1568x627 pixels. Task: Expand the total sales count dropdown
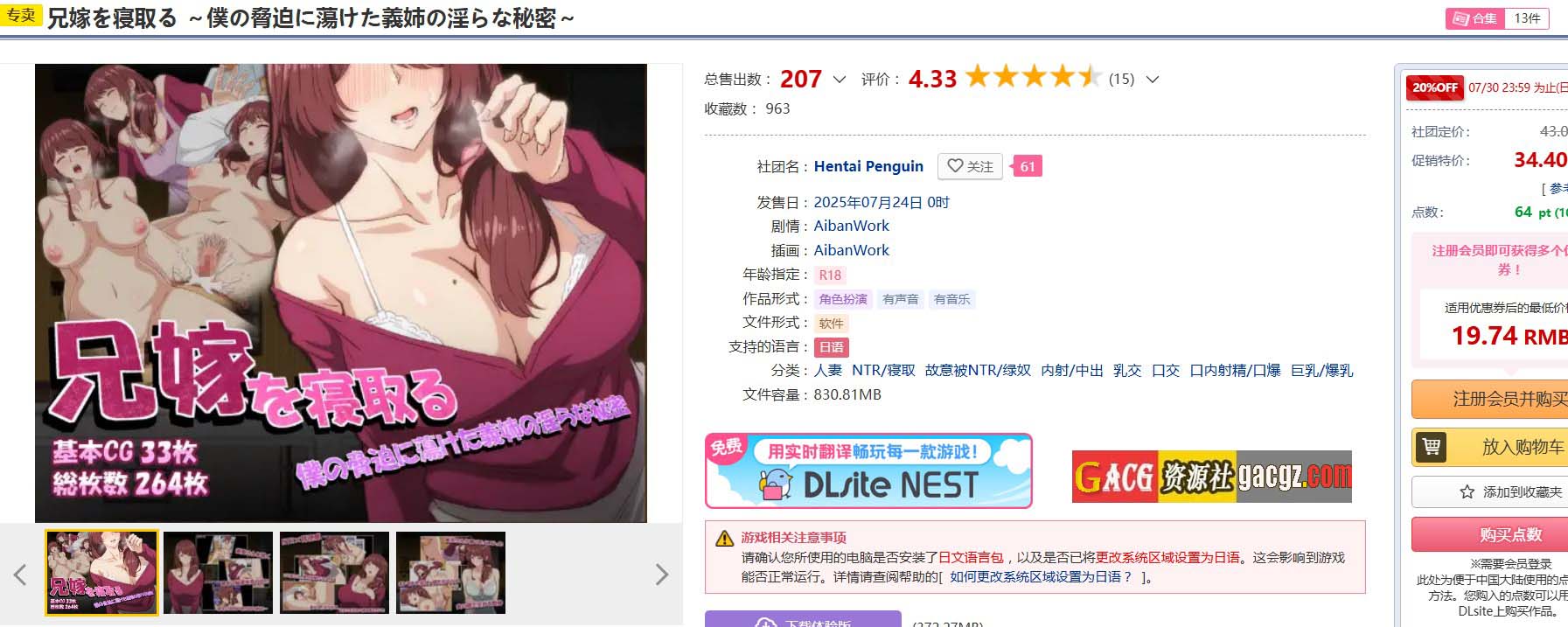(840, 80)
